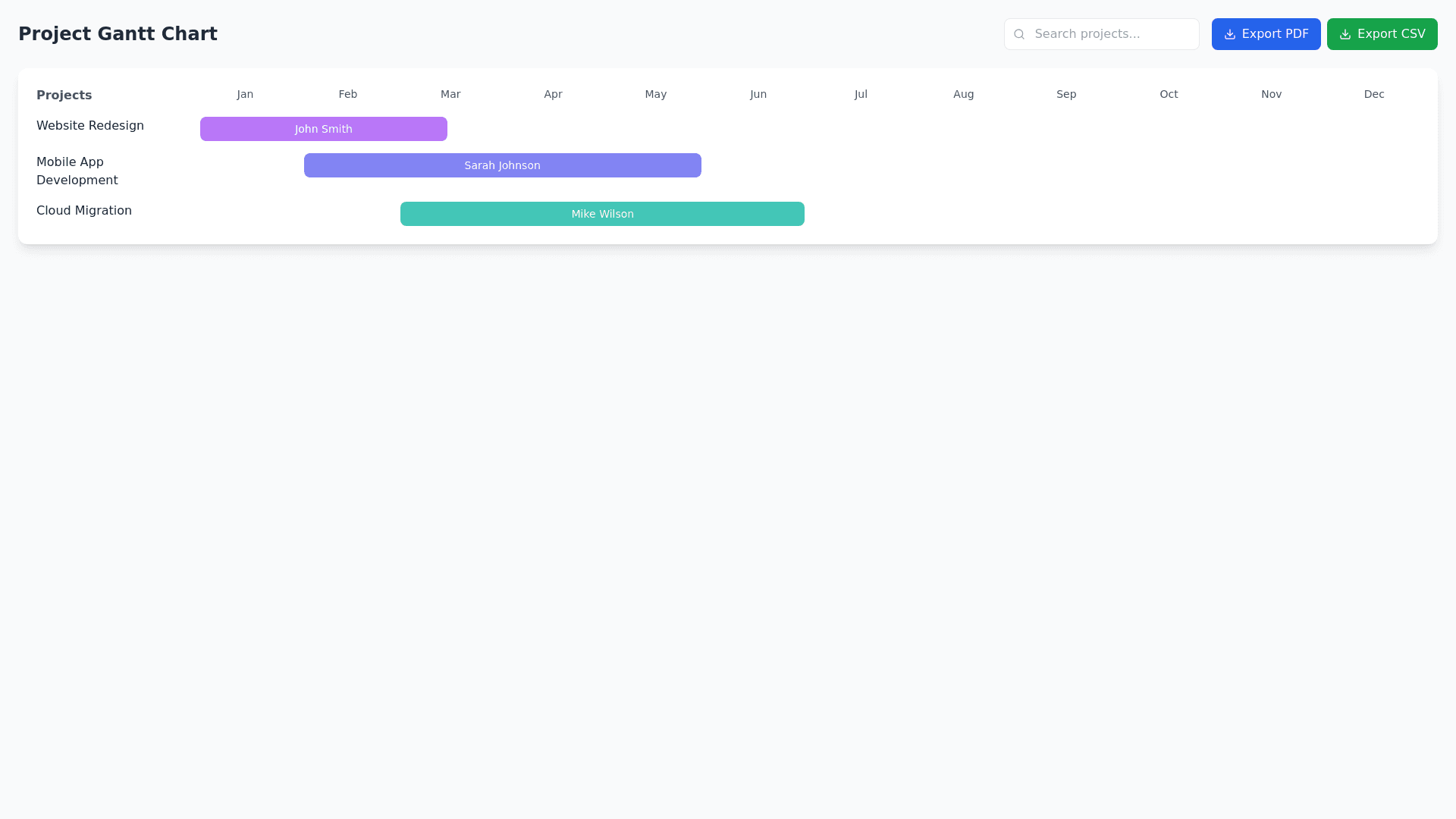This screenshot has width=1456, height=819.
Task: Open the Mobile App Development project row
Action: pos(77,171)
